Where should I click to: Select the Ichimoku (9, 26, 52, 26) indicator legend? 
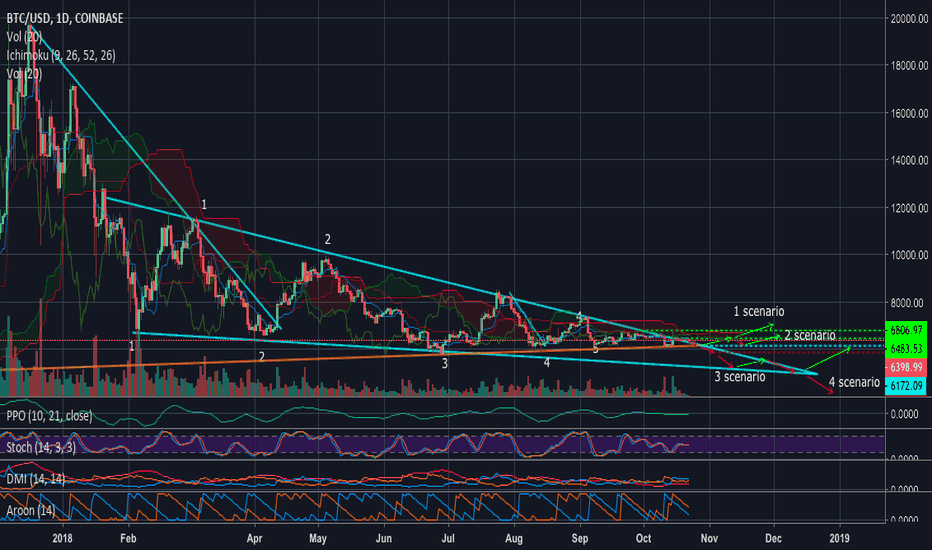pyautogui.click(x=61, y=55)
